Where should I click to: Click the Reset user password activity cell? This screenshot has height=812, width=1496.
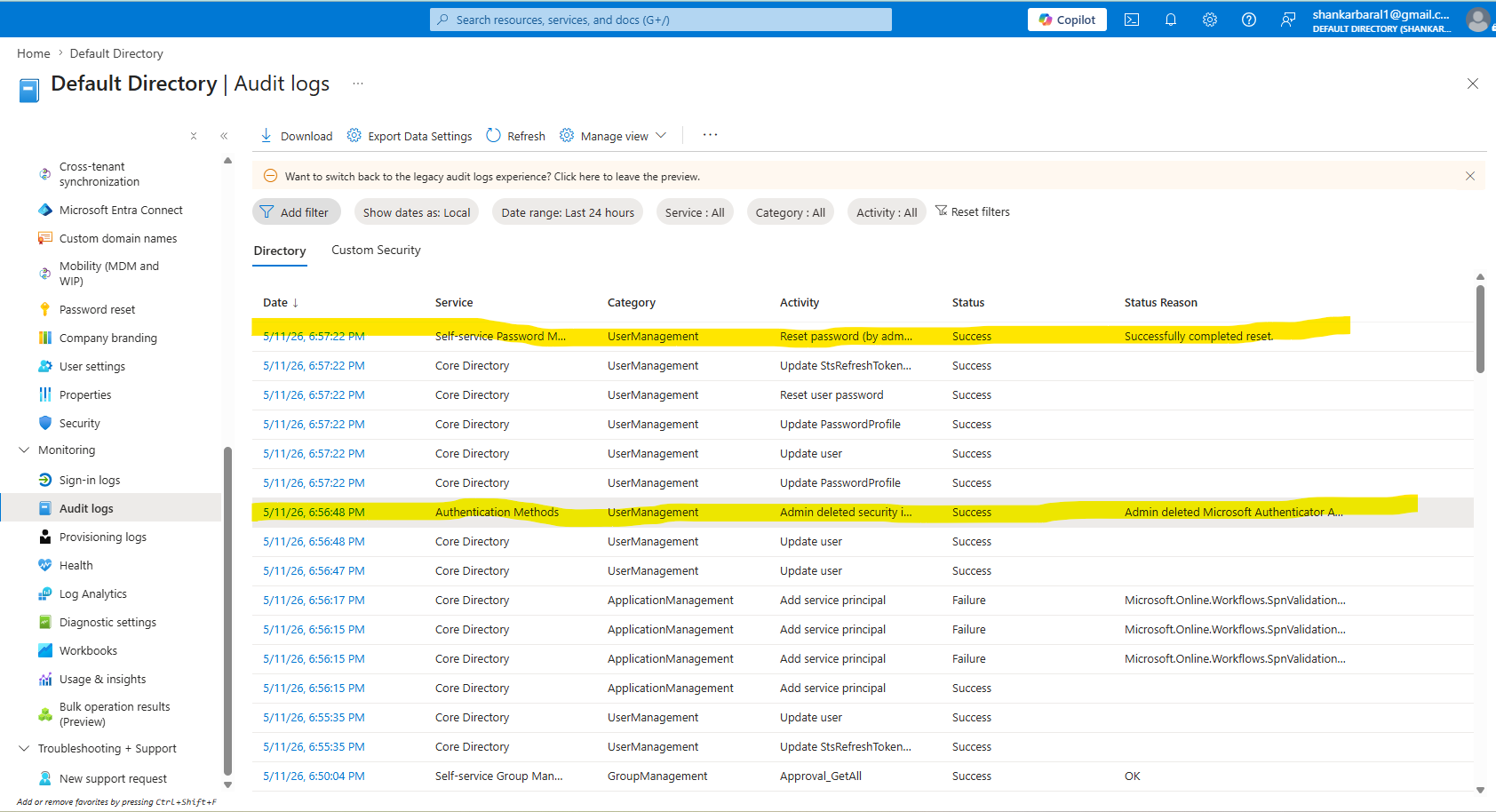pyautogui.click(x=832, y=395)
